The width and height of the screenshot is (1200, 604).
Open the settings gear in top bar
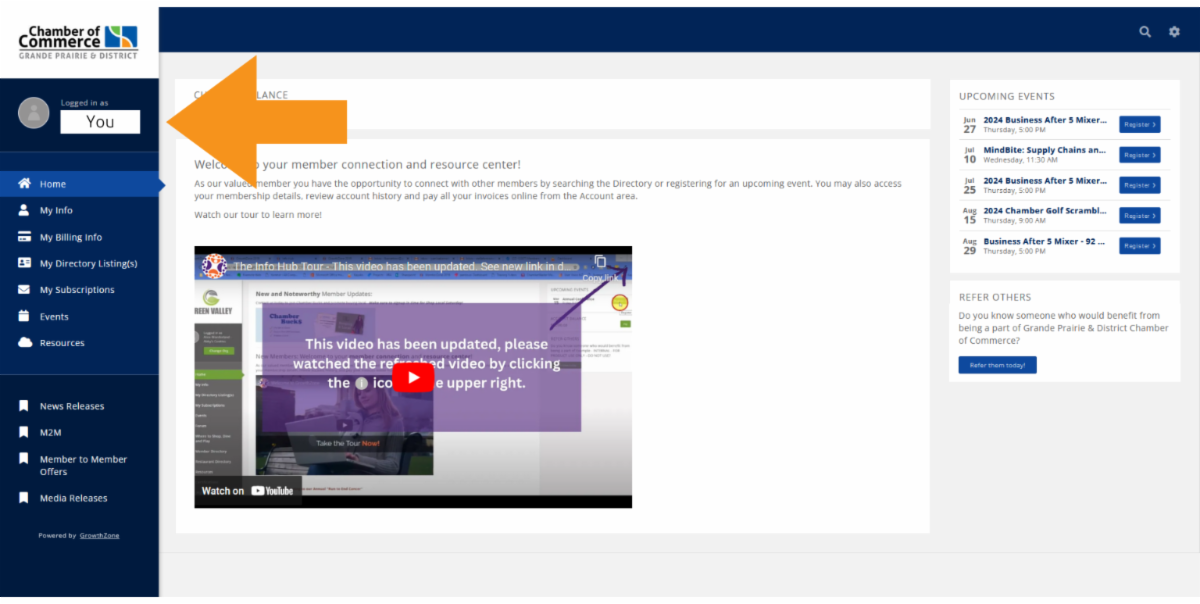pyautogui.click(x=1174, y=32)
